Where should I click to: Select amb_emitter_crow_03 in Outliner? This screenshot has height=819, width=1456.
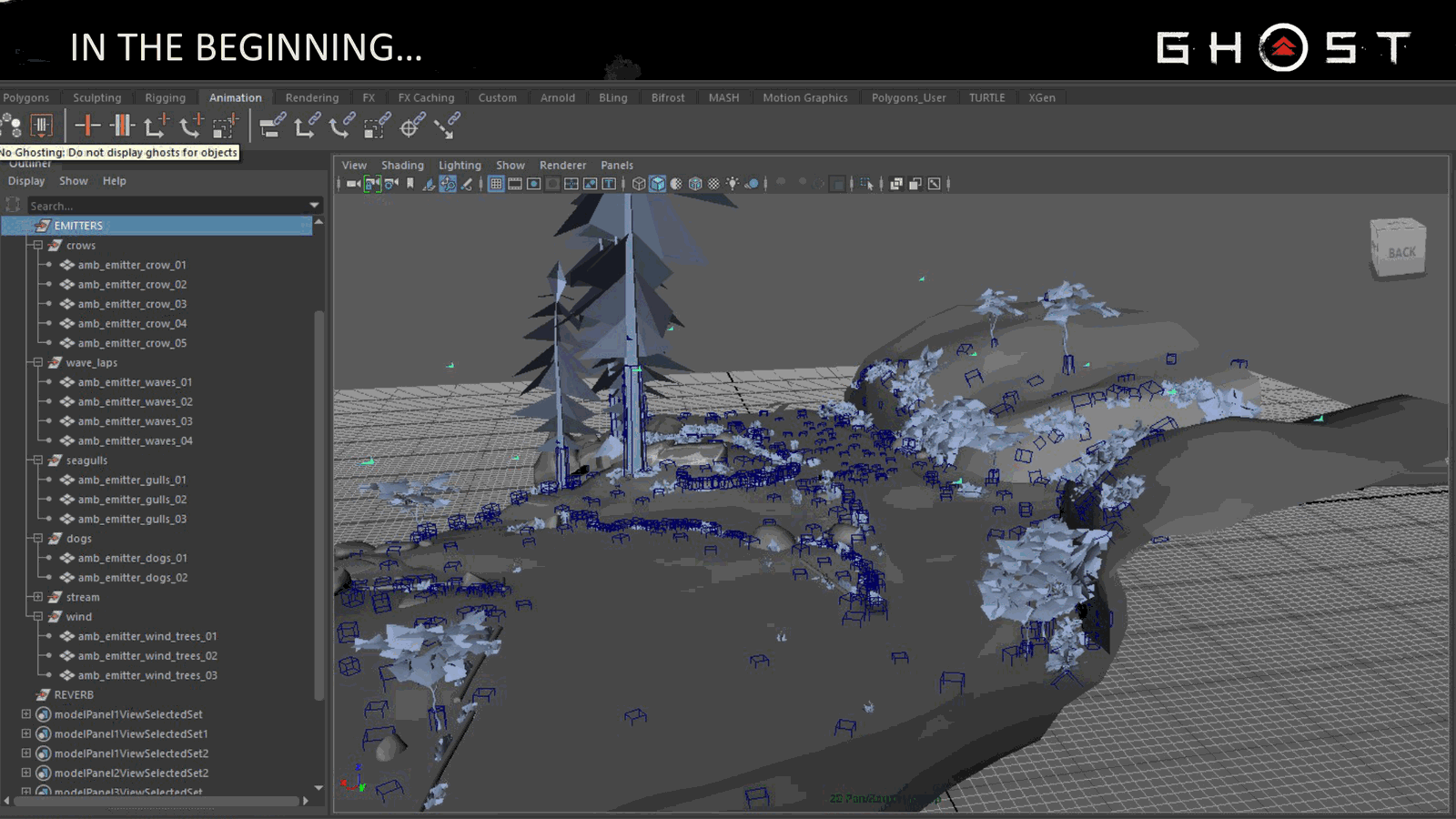pos(132,304)
